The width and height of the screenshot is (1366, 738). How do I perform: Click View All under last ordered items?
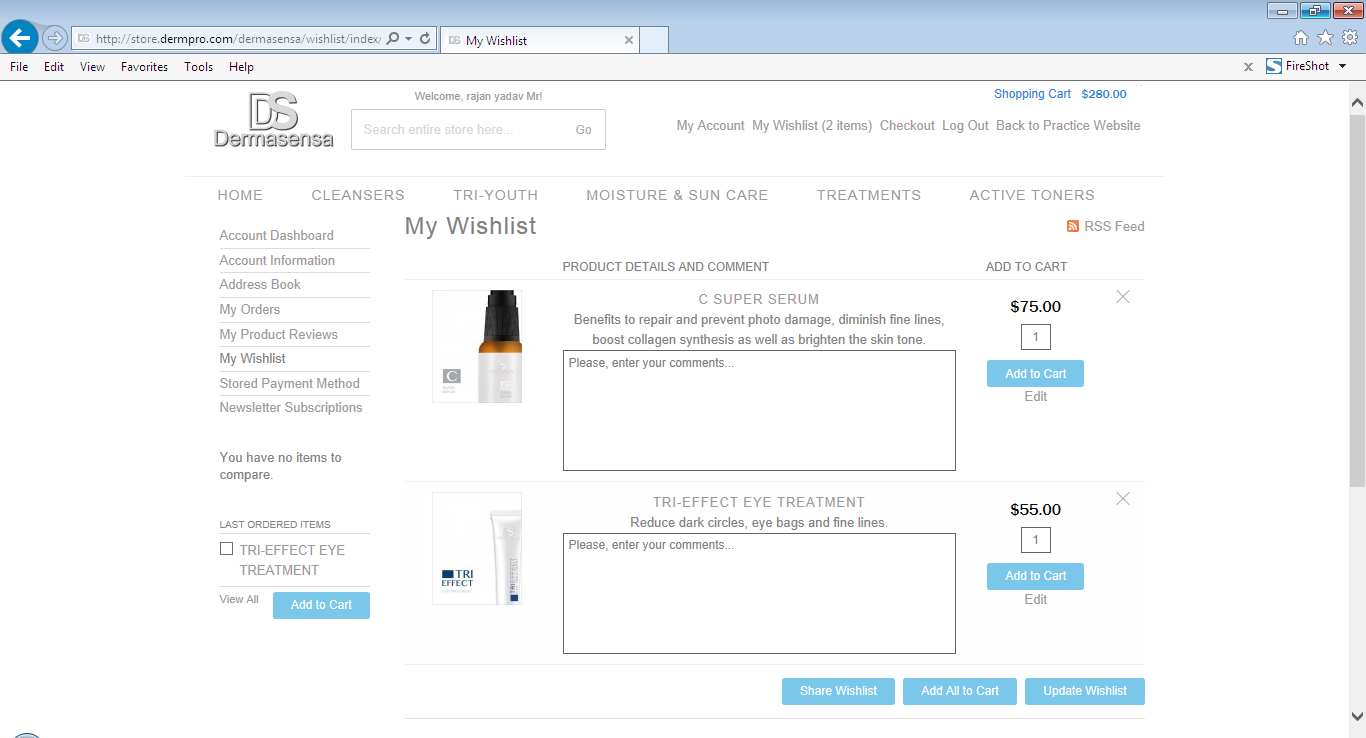239,600
